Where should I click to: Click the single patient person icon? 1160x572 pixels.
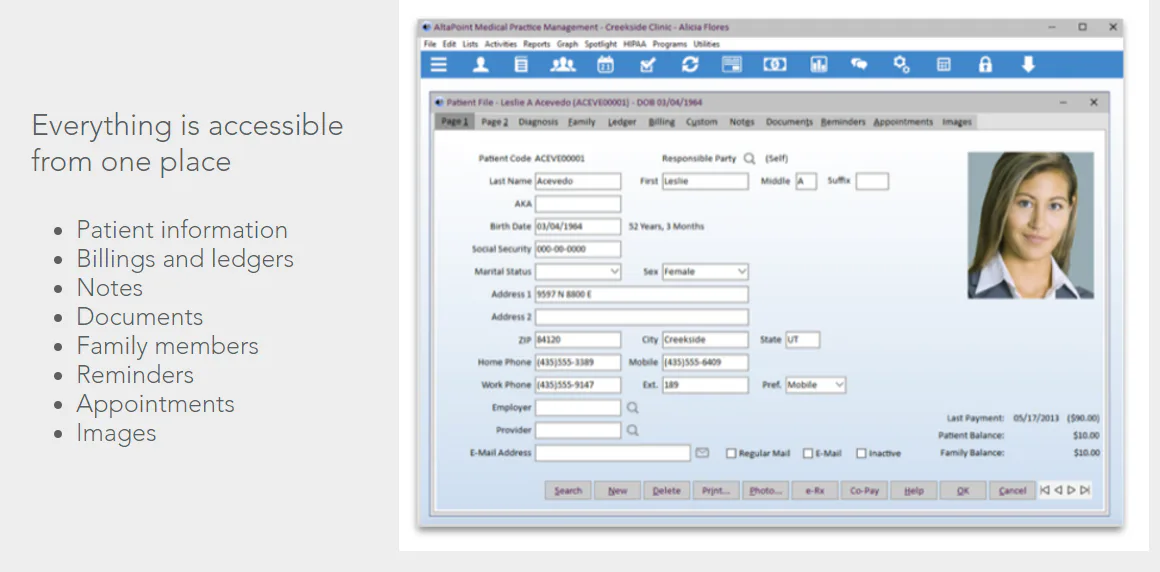click(481, 64)
